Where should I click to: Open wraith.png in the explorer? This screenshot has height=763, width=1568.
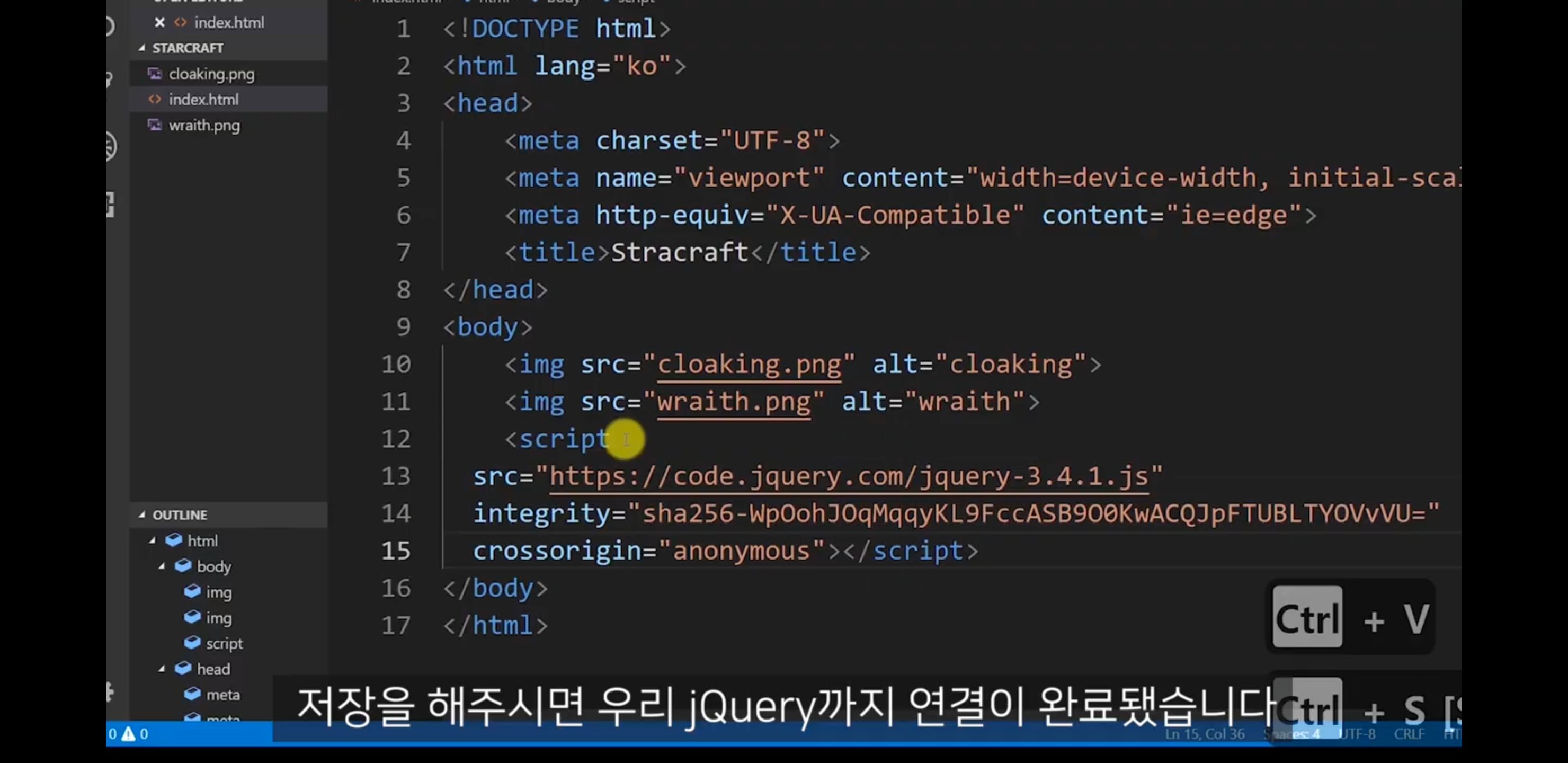click(204, 126)
